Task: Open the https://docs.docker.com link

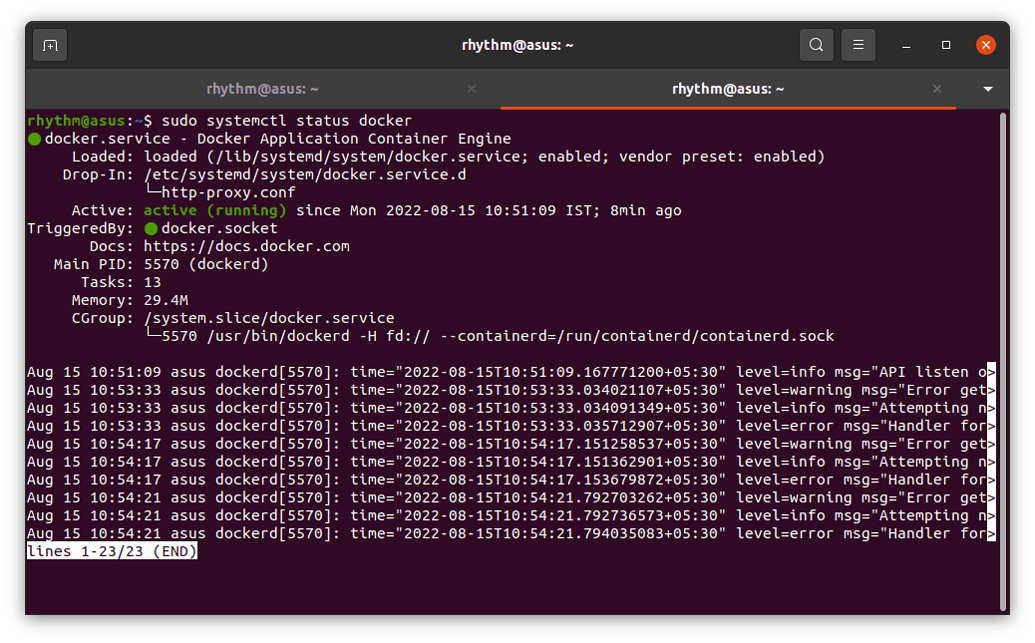Action: [x=246, y=246]
